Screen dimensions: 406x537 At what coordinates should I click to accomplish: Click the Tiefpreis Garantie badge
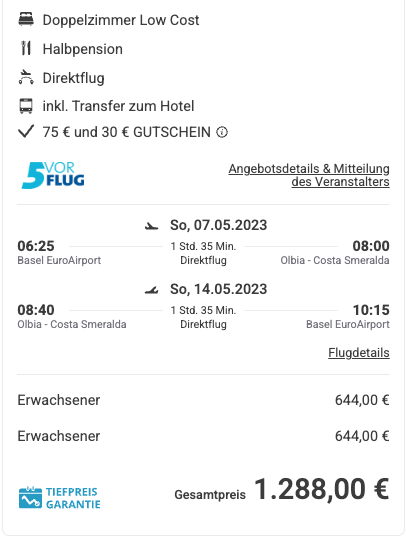tap(60, 498)
